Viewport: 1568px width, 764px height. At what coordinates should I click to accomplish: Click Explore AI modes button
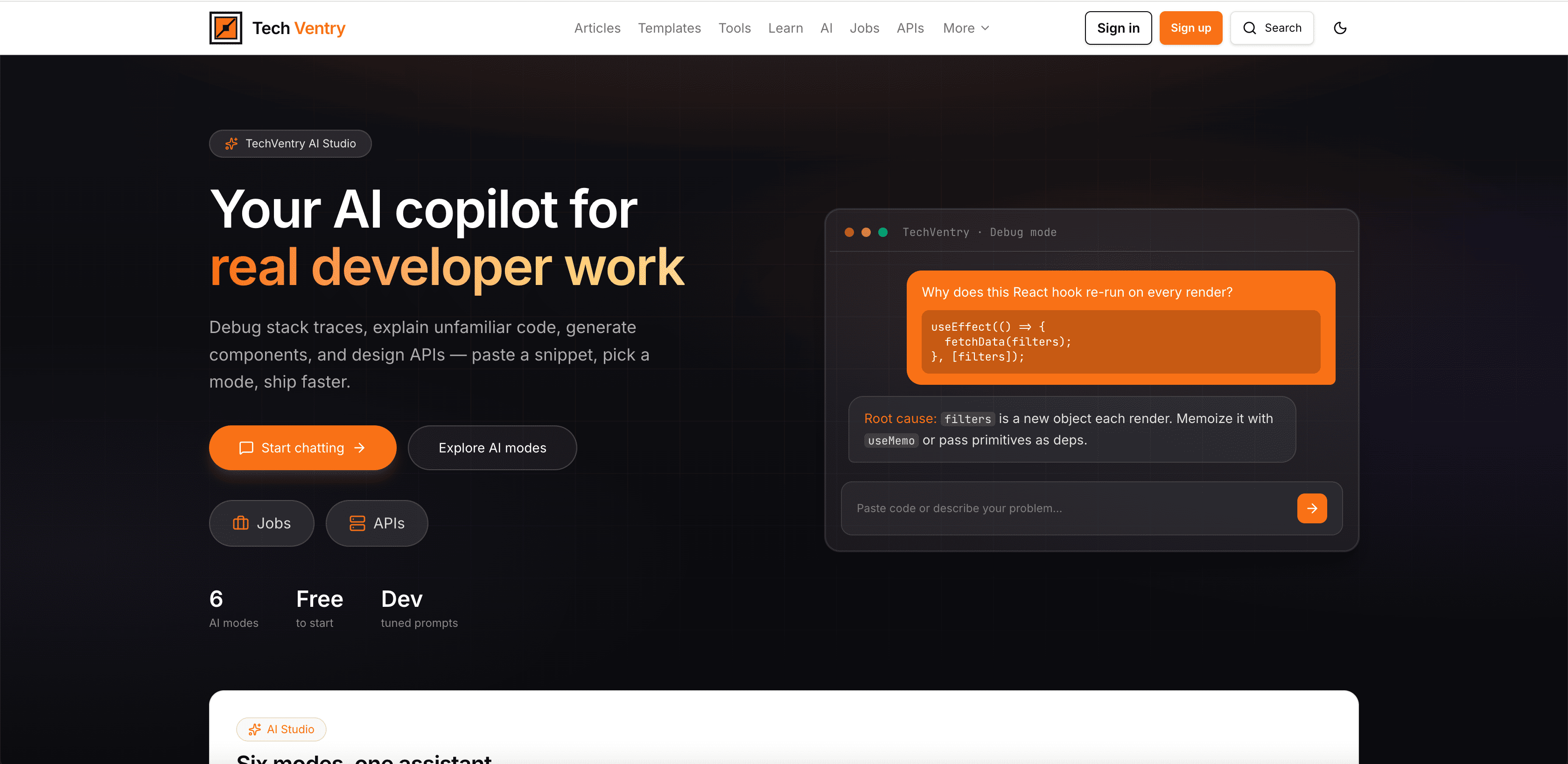point(492,448)
